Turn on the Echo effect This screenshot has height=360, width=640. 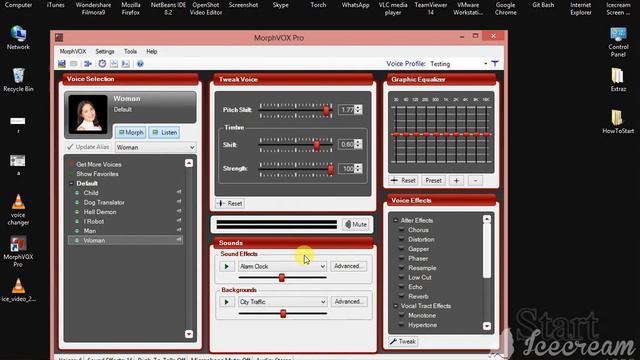pyautogui.click(x=415, y=287)
